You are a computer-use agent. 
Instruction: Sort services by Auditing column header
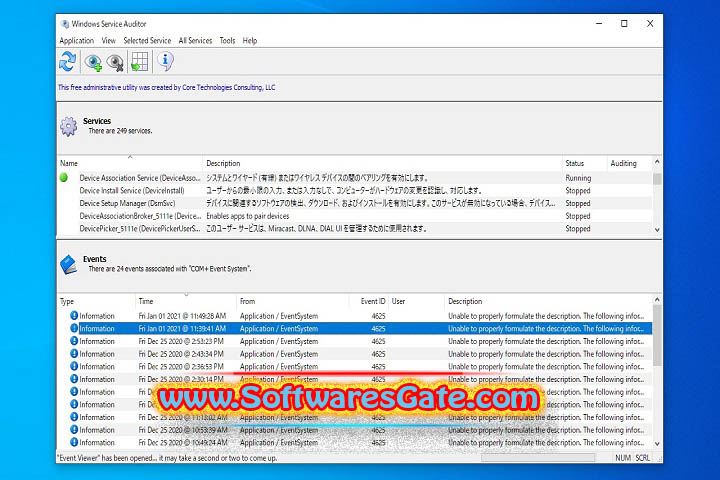tap(630, 164)
